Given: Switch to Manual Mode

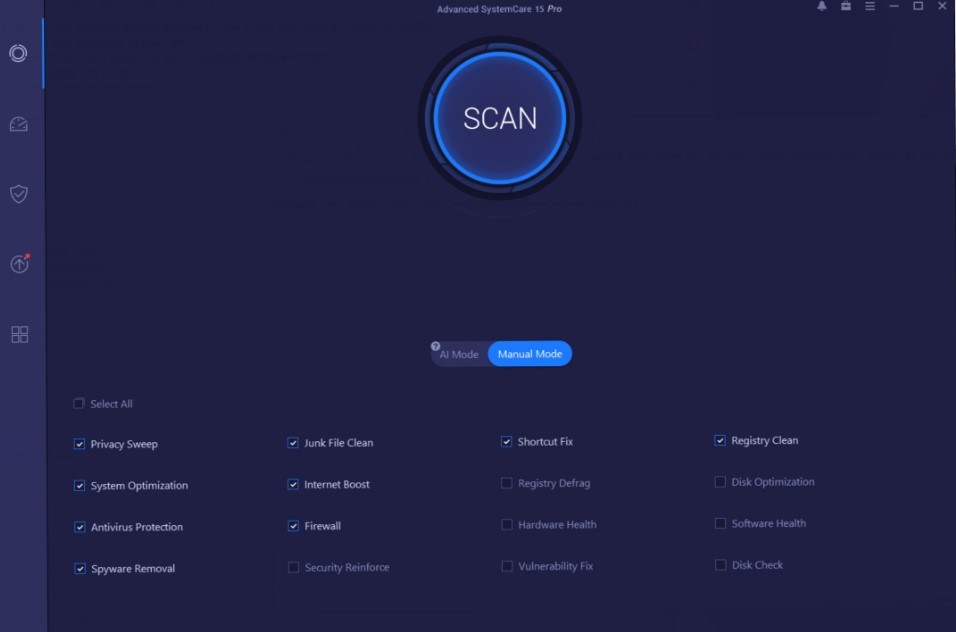Looking at the screenshot, I should pyautogui.click(x=529, y=354).
